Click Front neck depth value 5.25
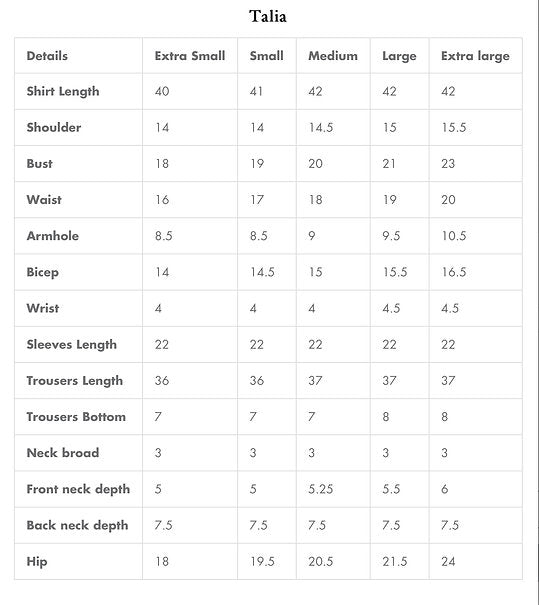 [x=320, y=489]
